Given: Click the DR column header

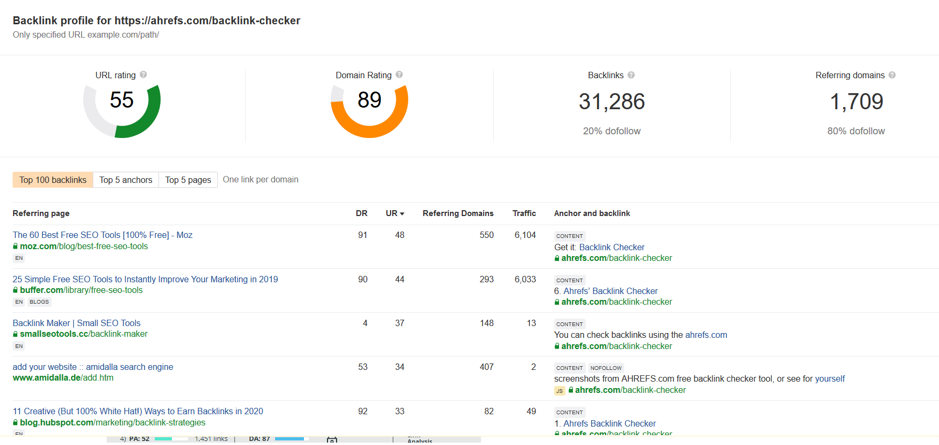Looking at the screenshot, I should [361, 213].
